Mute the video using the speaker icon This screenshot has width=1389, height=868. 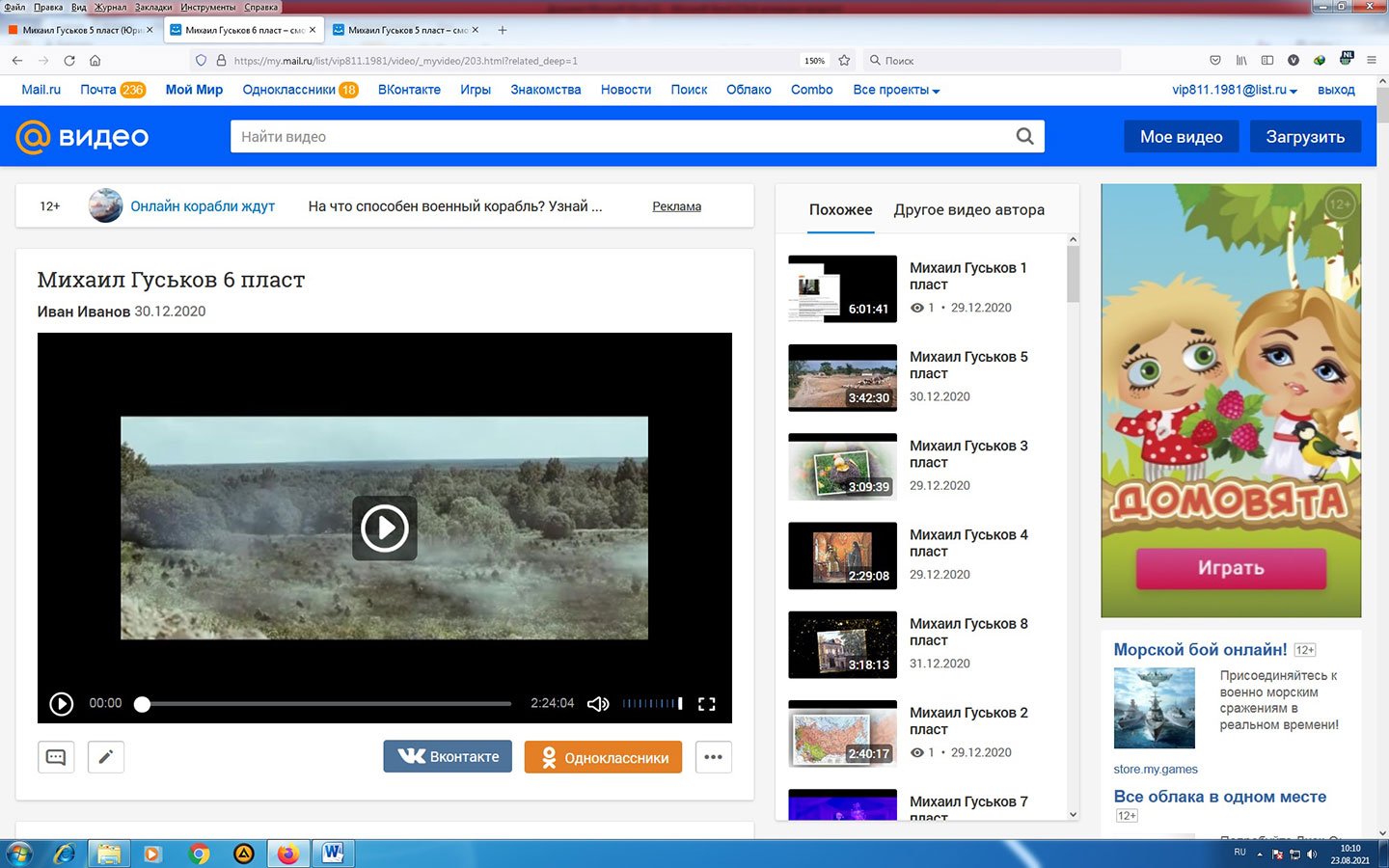coord(598,704)
